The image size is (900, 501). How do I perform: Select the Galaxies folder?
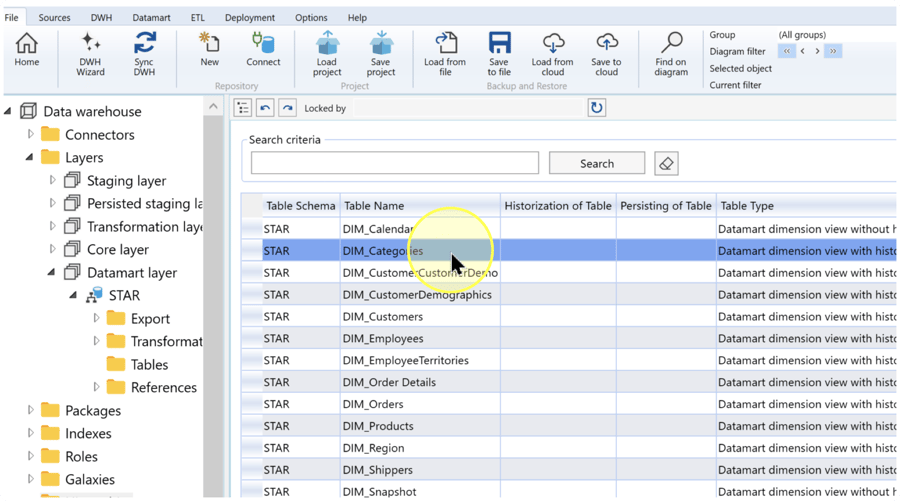pos(77,479)
